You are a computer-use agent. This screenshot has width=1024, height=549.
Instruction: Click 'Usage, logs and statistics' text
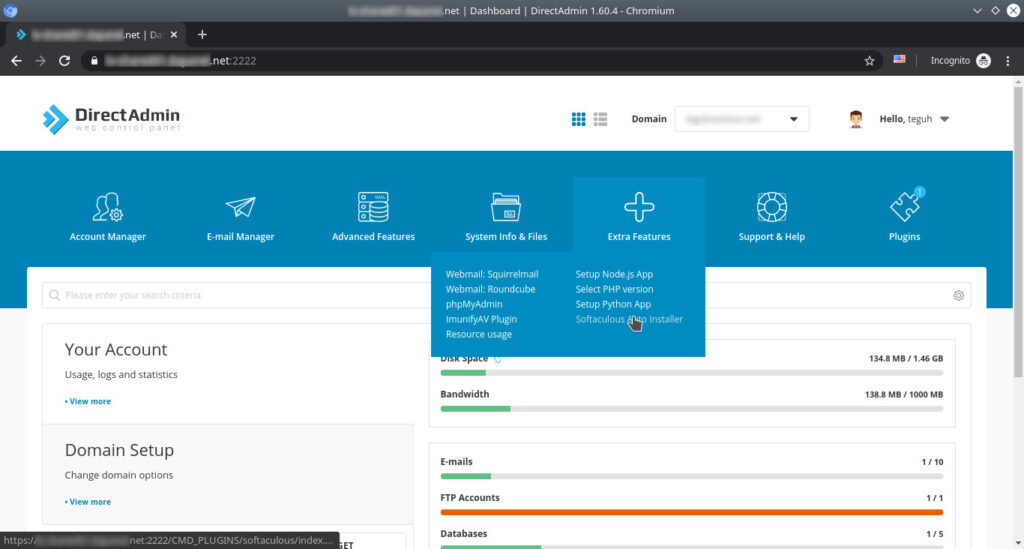click(121, 375)
